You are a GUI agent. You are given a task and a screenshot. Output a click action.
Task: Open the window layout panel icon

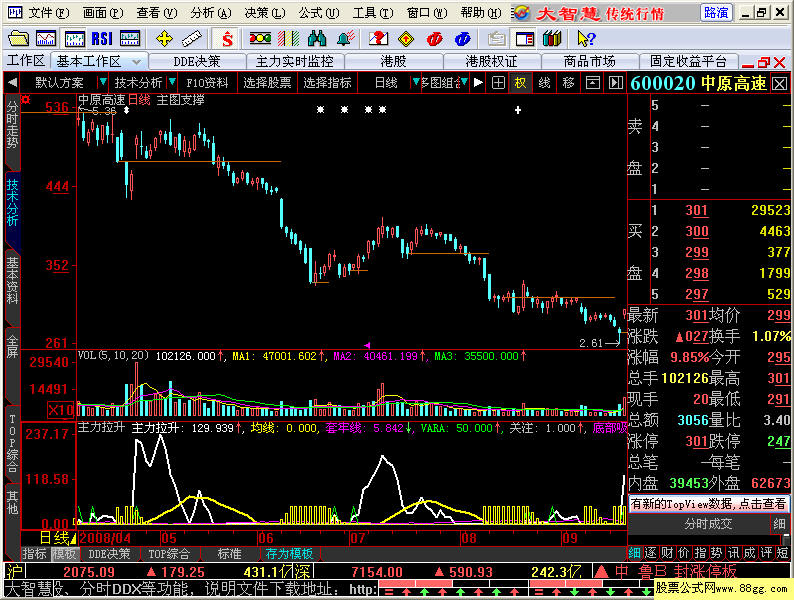(525, 38)
